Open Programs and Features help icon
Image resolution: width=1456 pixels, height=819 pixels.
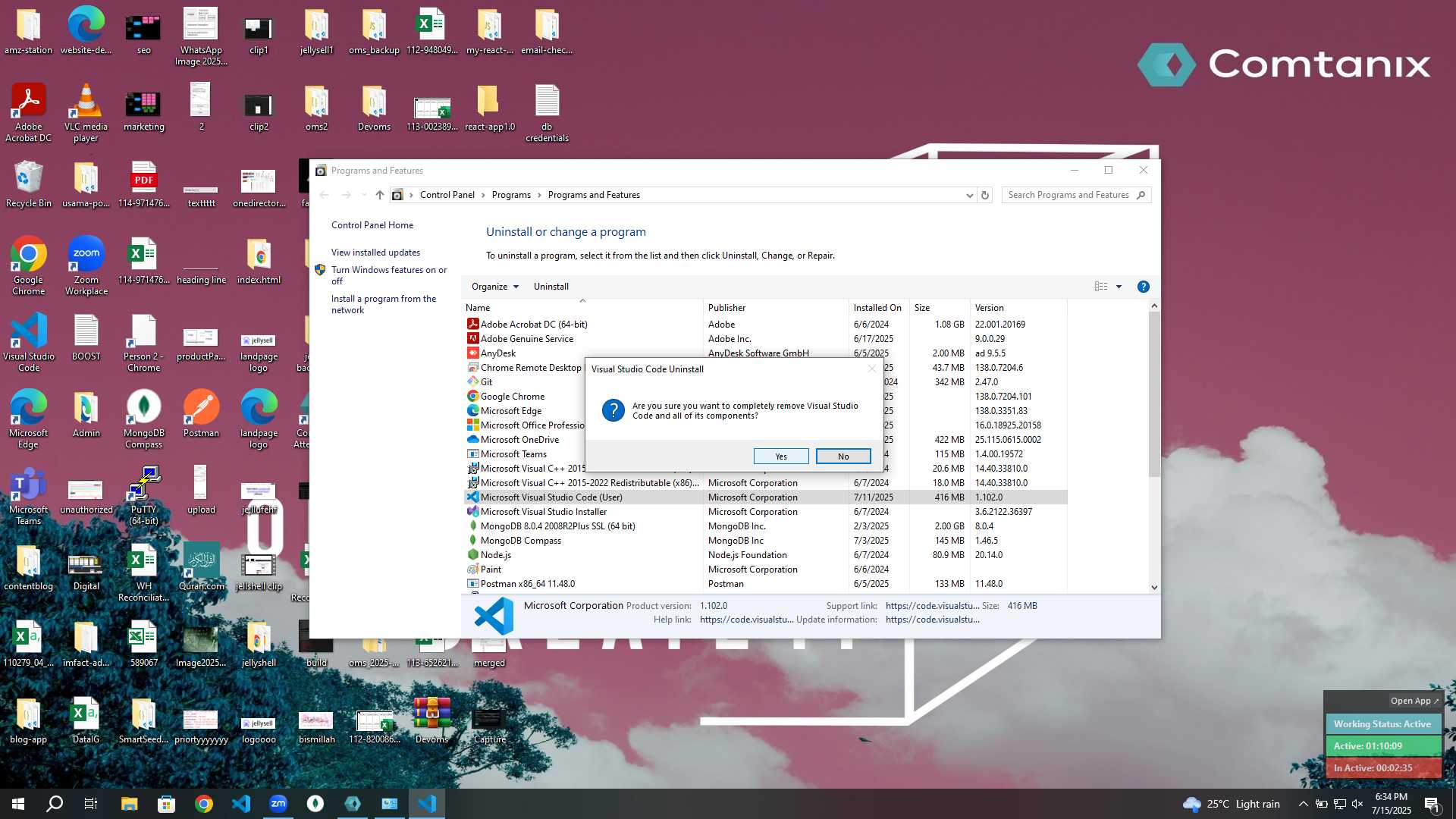(1143, 287)
